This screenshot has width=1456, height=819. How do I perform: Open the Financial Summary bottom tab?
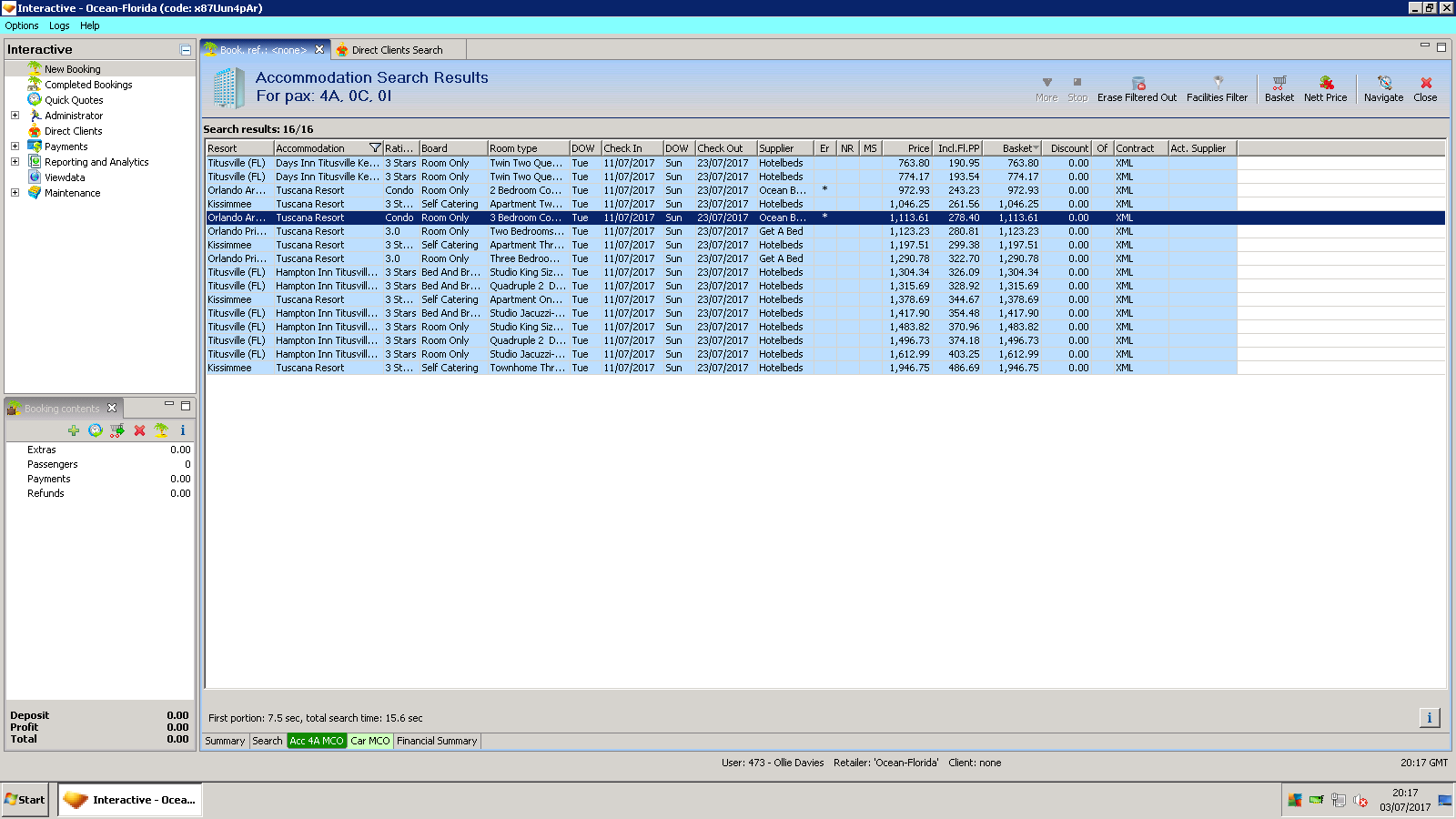[437, 741]
